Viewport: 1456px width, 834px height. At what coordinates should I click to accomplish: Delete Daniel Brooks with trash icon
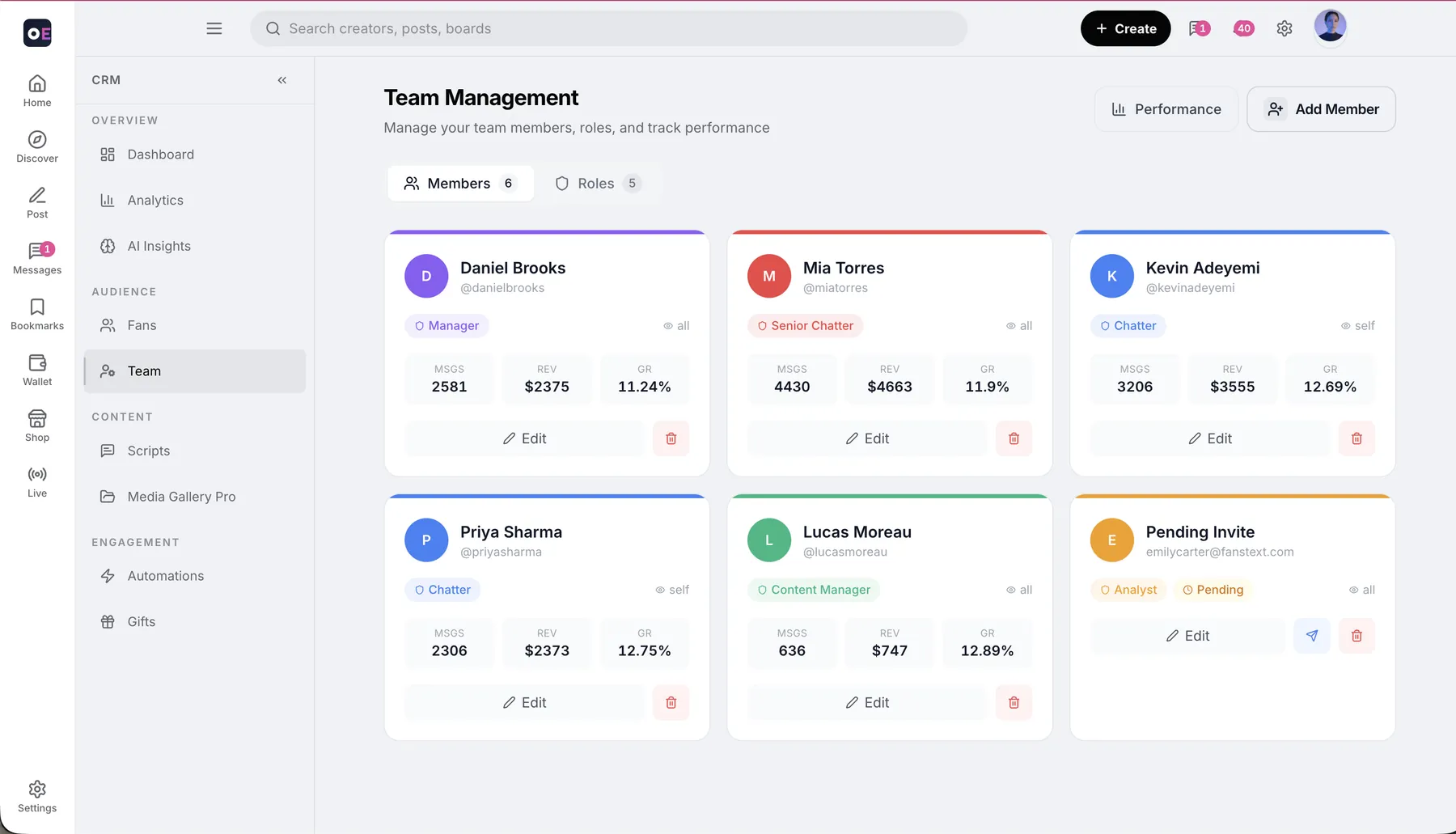click(x=671, y=438)
